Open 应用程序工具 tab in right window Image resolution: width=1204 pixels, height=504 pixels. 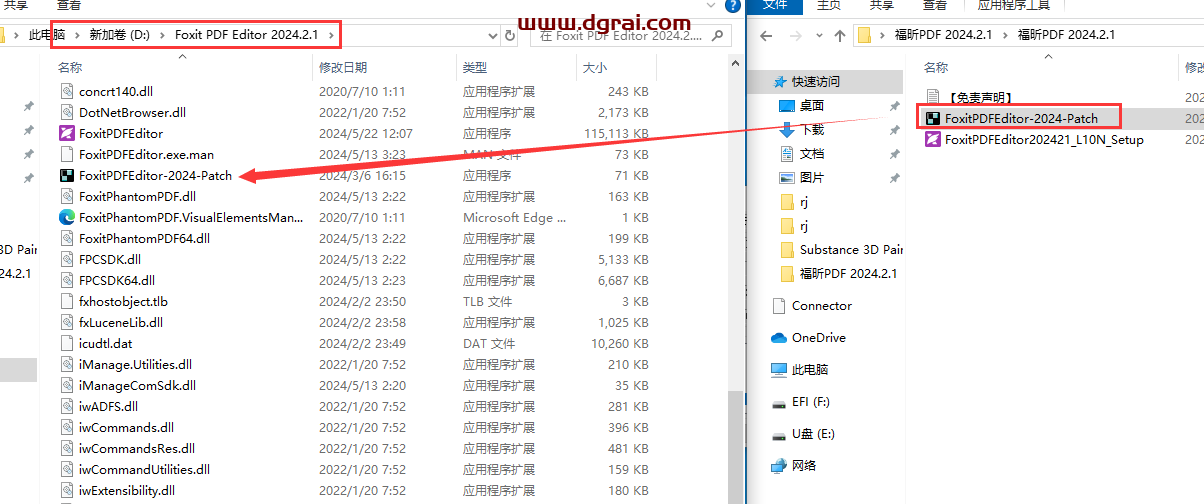pos(1014,5)
